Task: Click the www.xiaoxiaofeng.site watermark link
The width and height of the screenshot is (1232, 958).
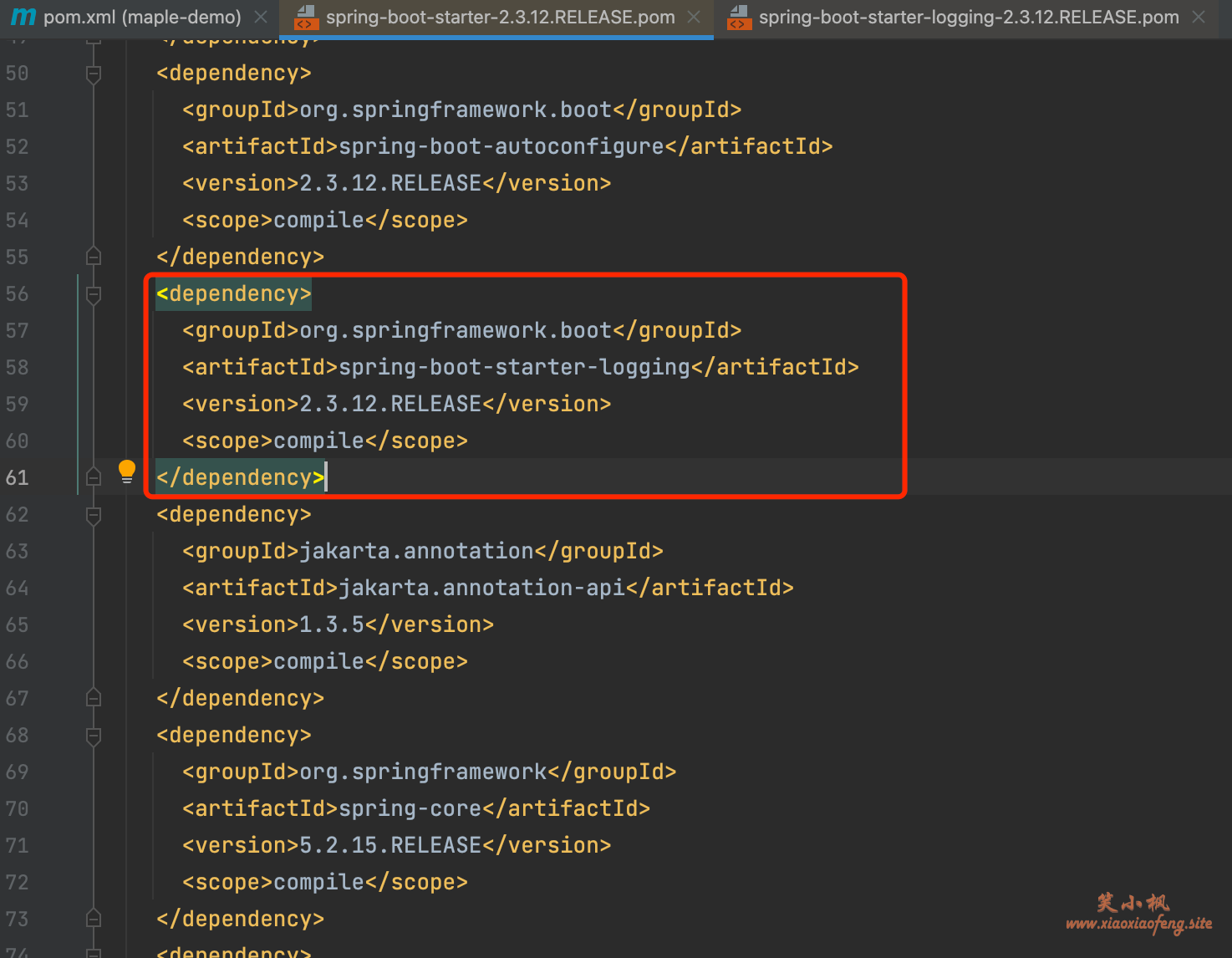Action: coord(1138,923)
